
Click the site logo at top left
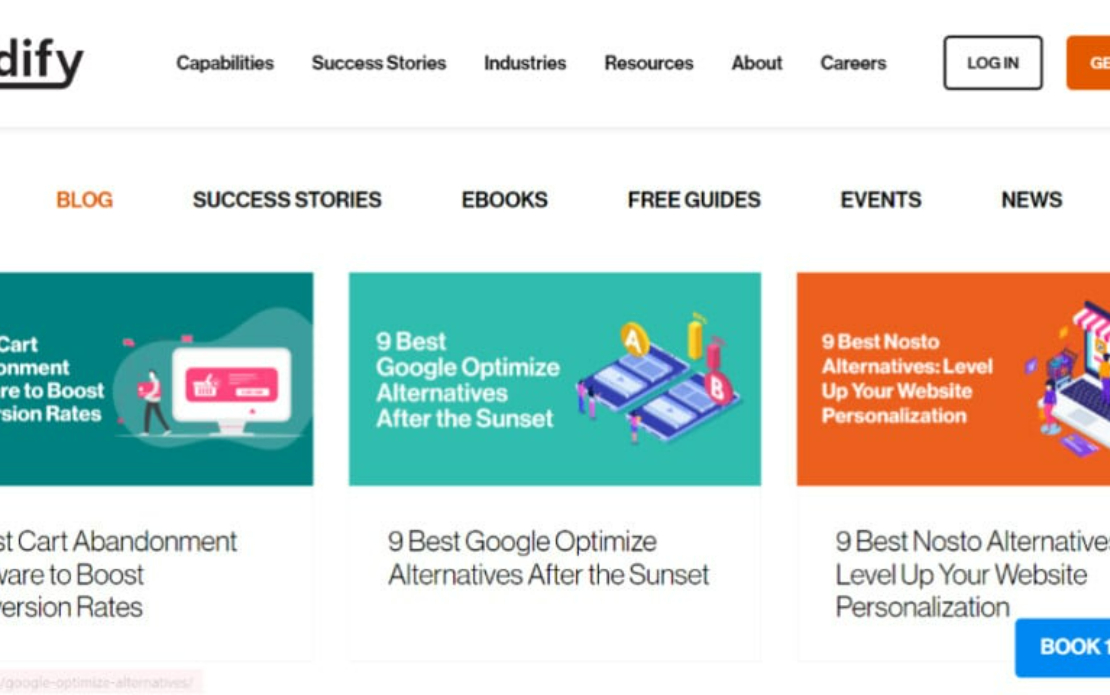click(x=41, y=62)
